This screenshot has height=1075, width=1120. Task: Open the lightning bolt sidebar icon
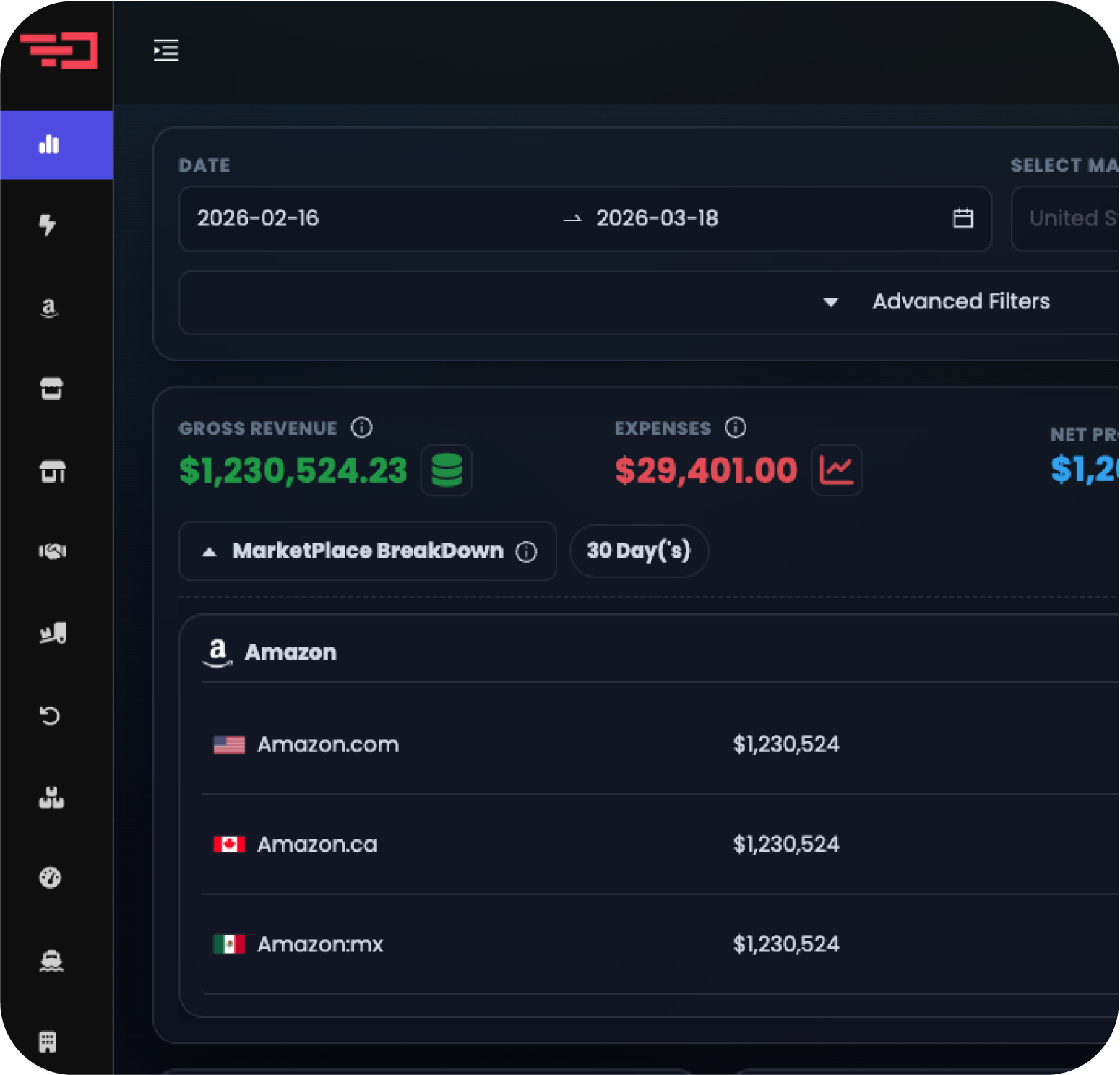(x=48, y=225)
